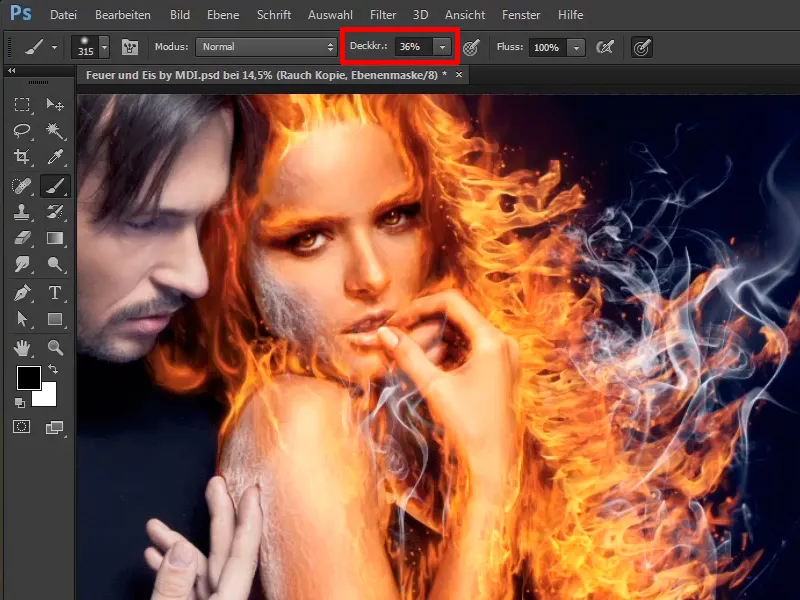
Task: Swap foreground and background colors
Action: pos(53,368)
